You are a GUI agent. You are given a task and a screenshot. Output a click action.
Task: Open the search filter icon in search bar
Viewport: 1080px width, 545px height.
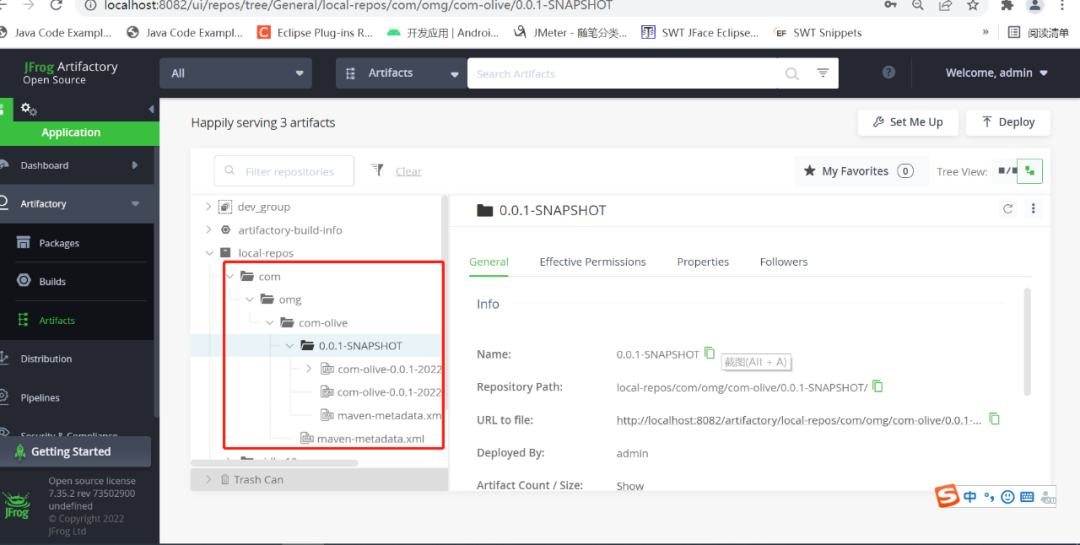pos(822,73)
